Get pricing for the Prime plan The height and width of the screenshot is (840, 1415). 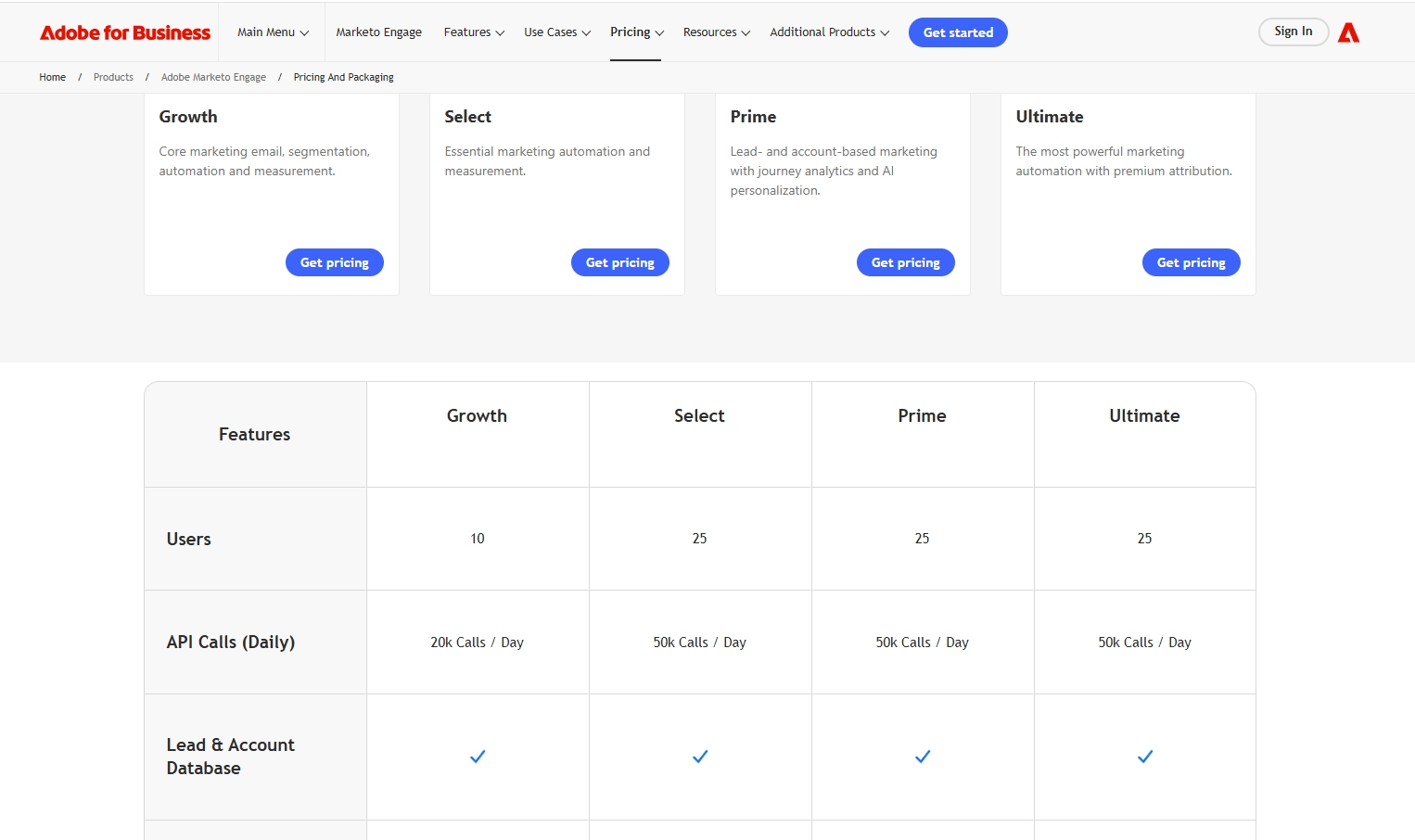(x=906, y=262)
